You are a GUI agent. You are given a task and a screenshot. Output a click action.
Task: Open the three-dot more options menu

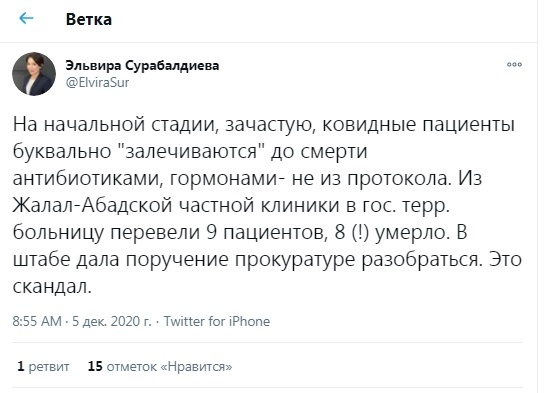(514, 64)
